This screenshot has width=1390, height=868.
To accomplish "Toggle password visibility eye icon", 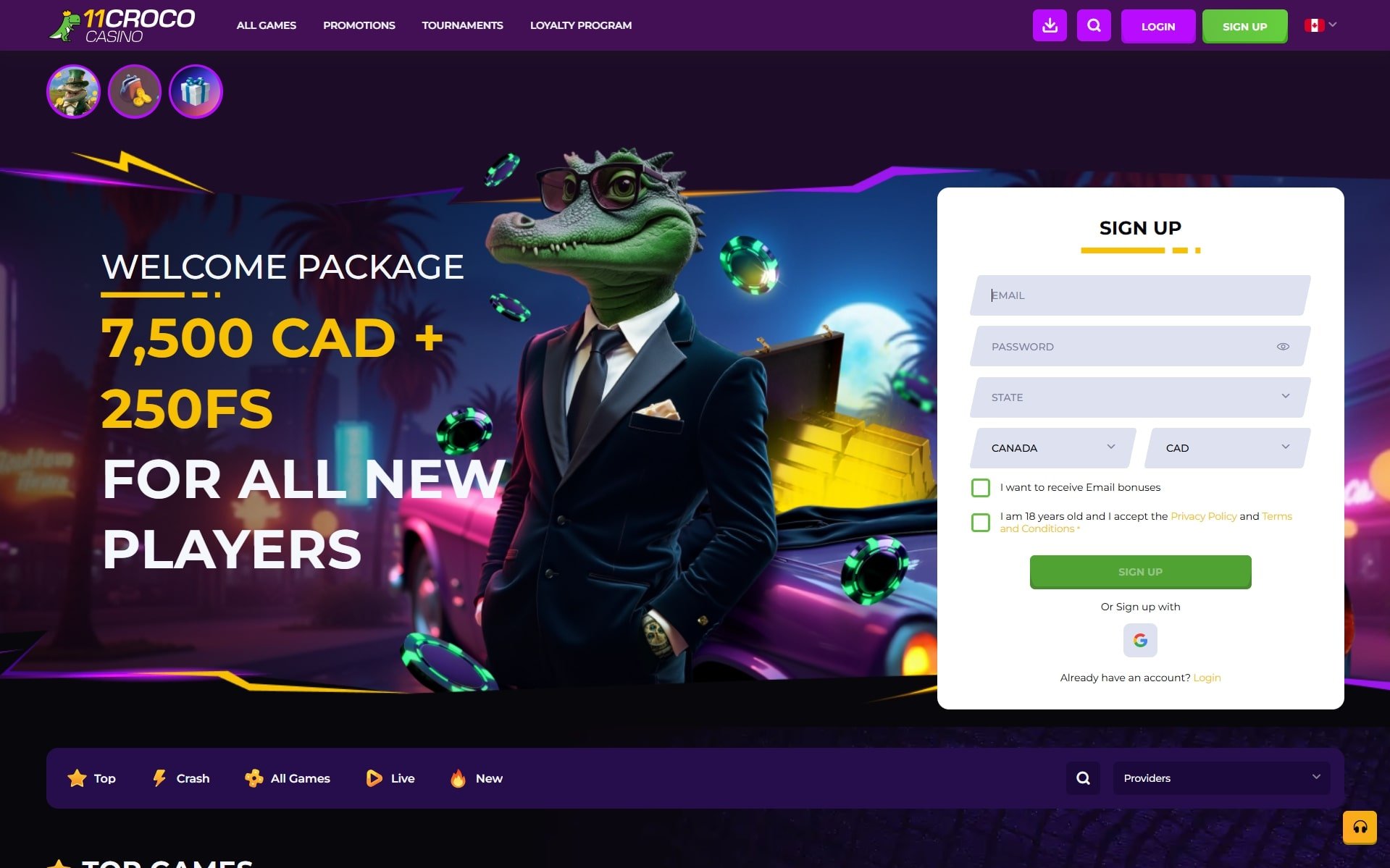I will 1283,347.
